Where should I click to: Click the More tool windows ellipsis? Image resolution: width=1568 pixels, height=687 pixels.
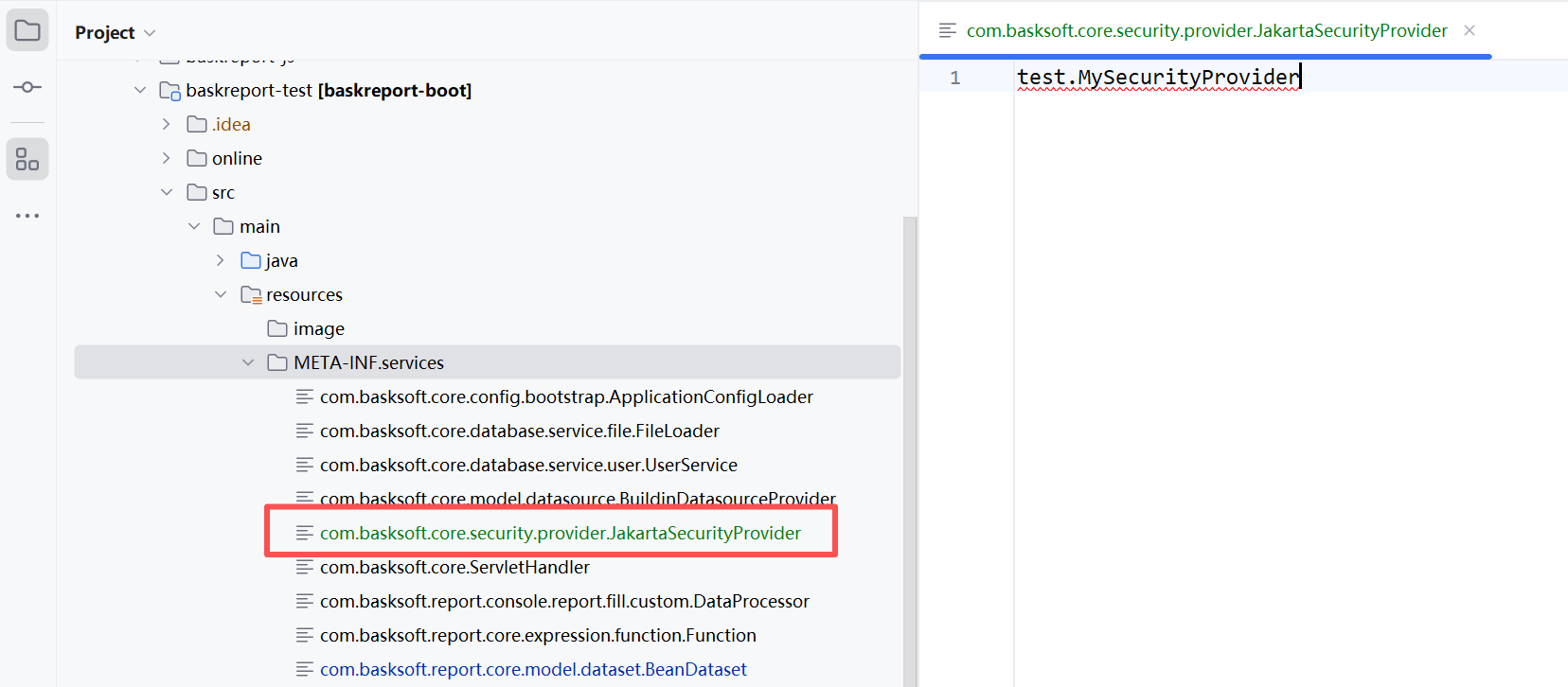(27, 216)
